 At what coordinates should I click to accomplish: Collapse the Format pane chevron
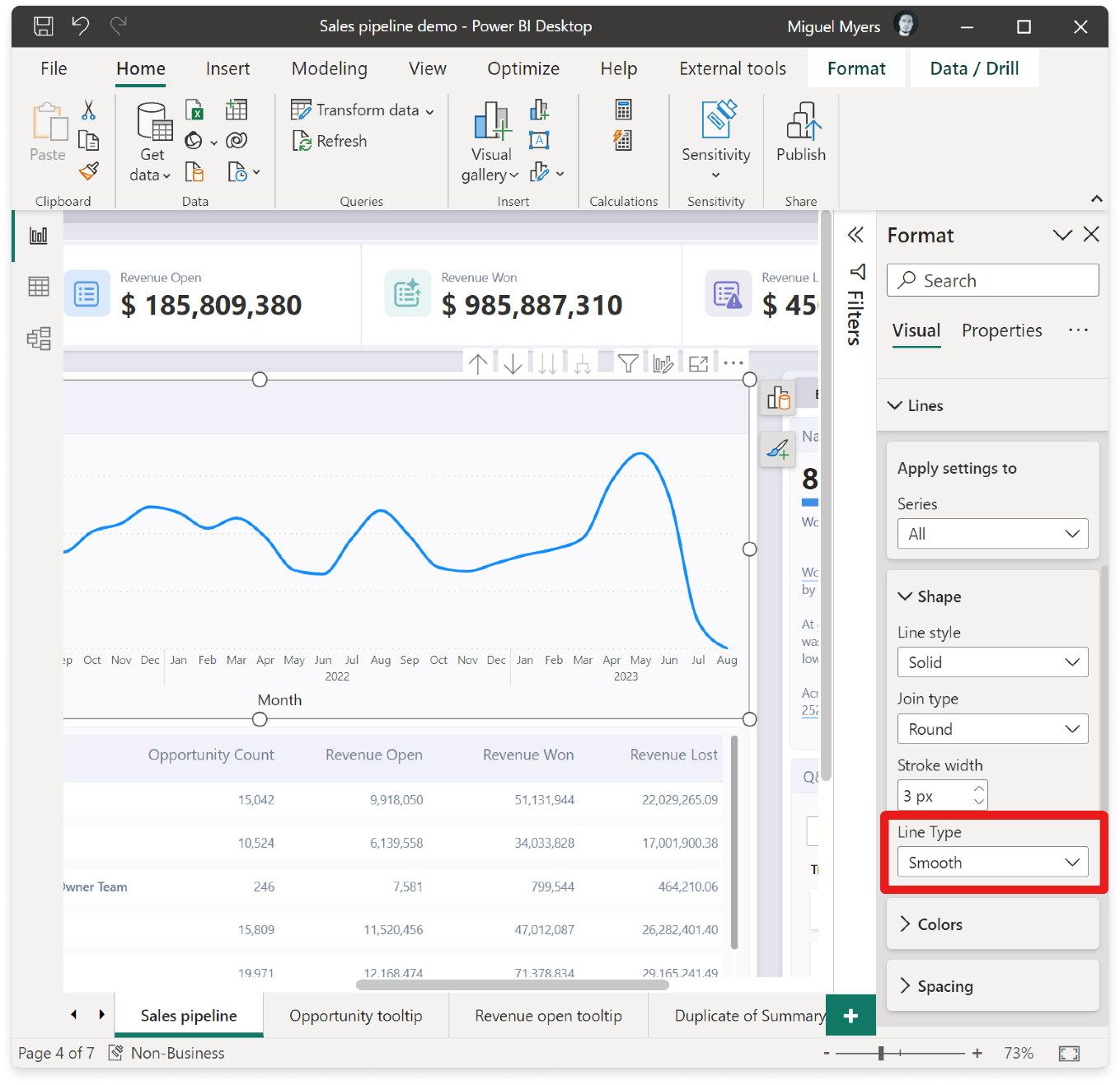pyautogui.click(x=1062, y=236)
